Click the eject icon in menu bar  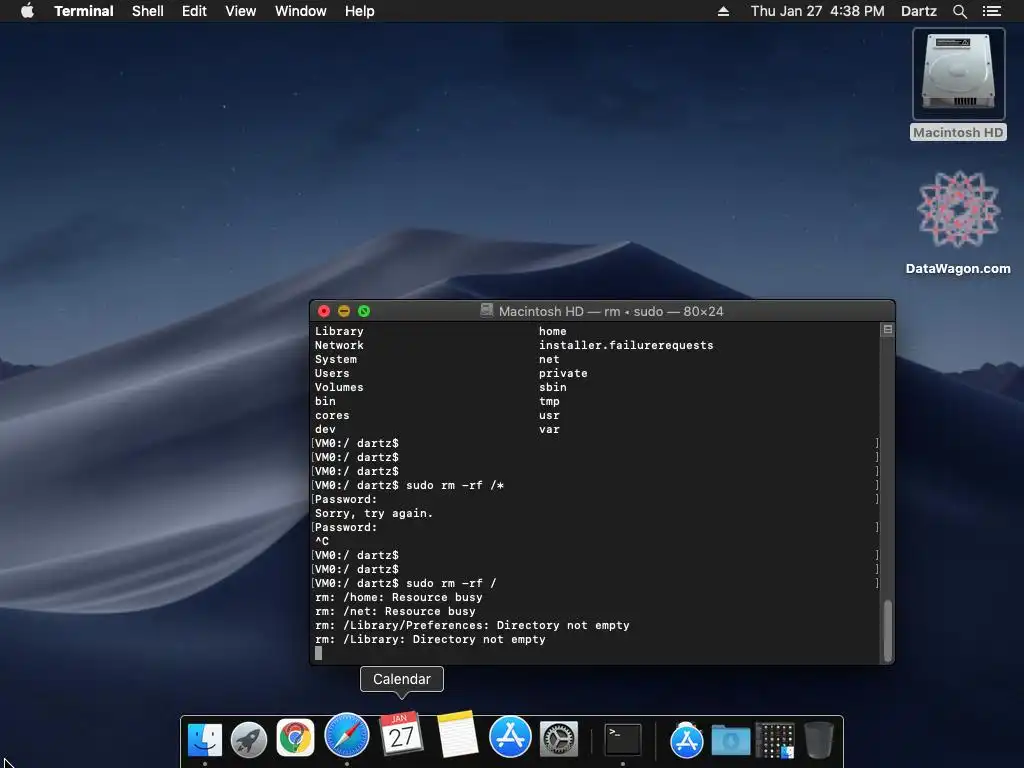pyautogui.click(x=723, y=11)
